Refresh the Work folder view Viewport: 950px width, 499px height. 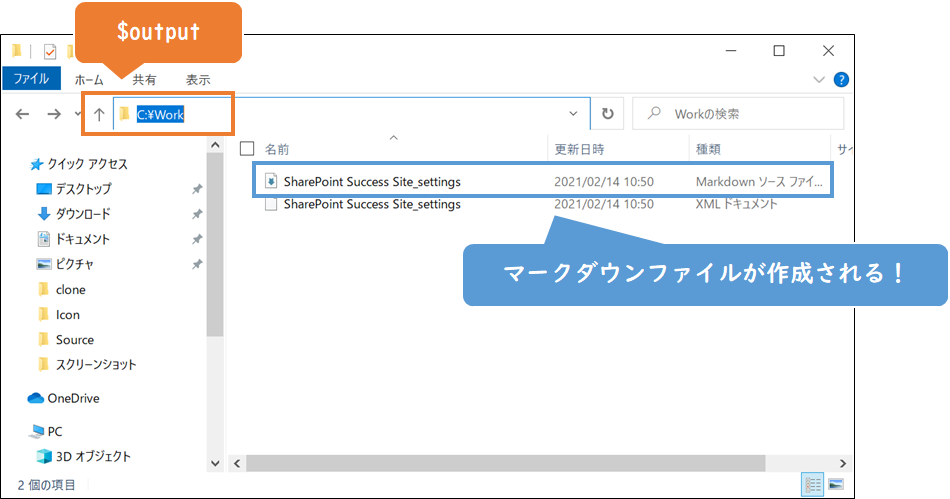607,114
